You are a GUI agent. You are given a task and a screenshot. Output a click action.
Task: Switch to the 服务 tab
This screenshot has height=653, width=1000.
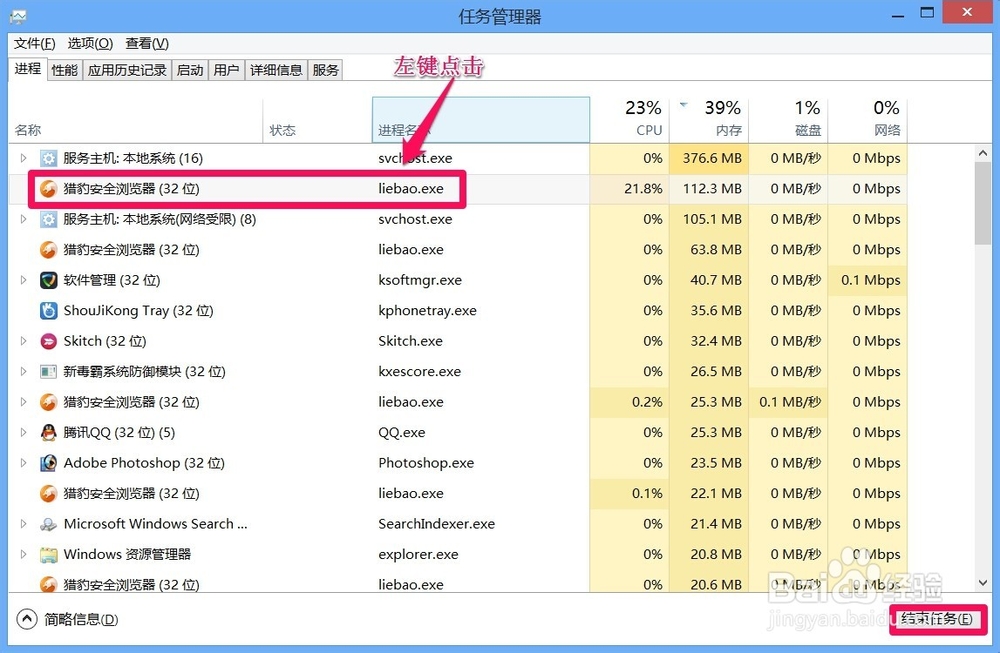pyautogui.click(x=325, y=70)
